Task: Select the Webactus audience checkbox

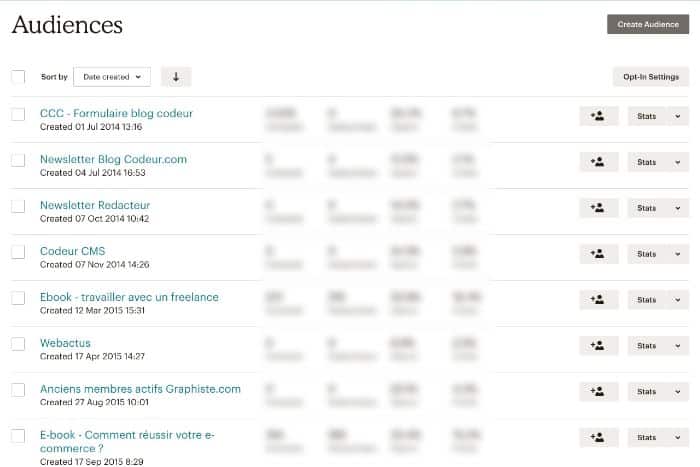Action: [18, 345]
